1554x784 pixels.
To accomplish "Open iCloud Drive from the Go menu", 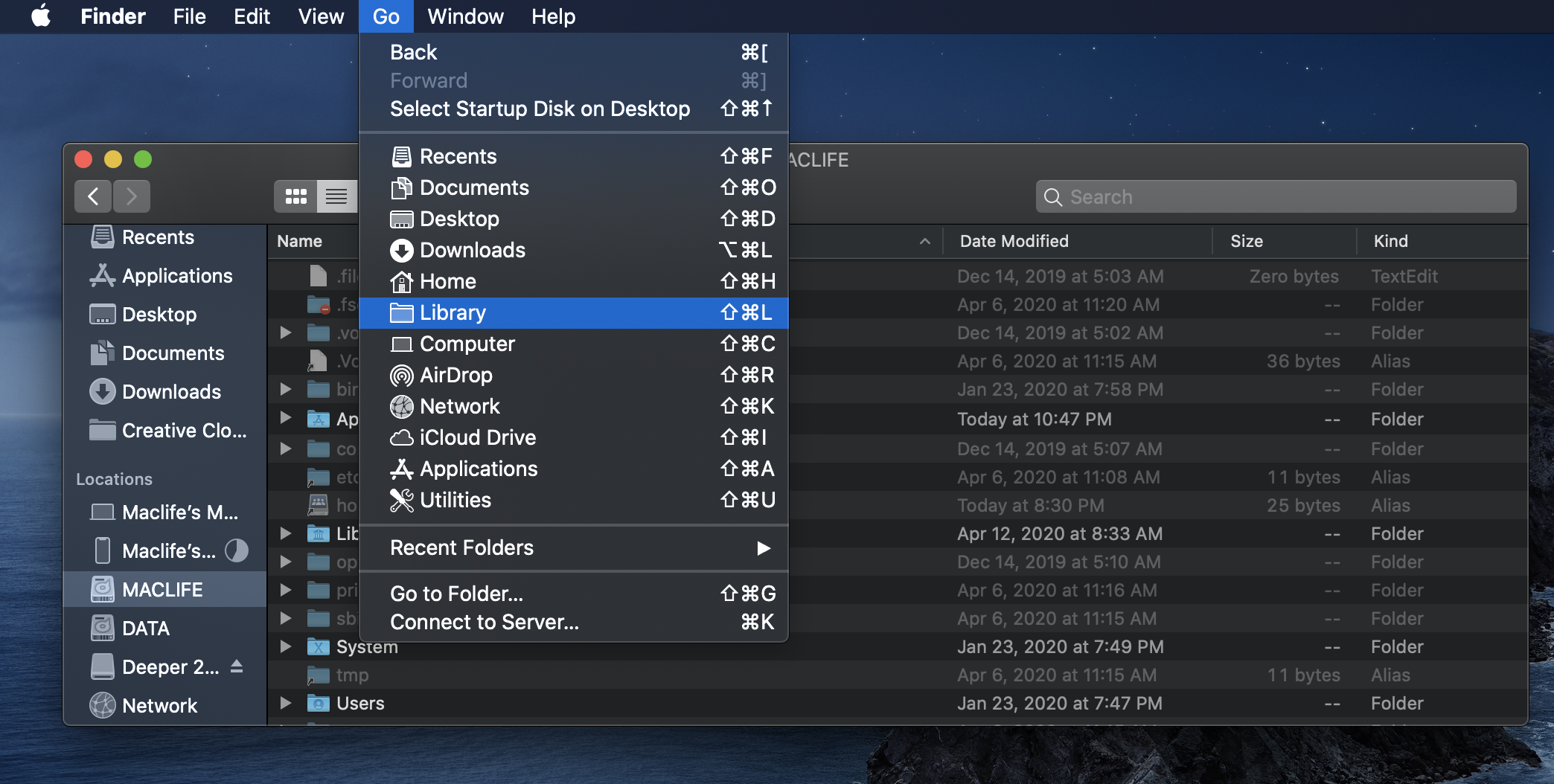I will (477, 437).
